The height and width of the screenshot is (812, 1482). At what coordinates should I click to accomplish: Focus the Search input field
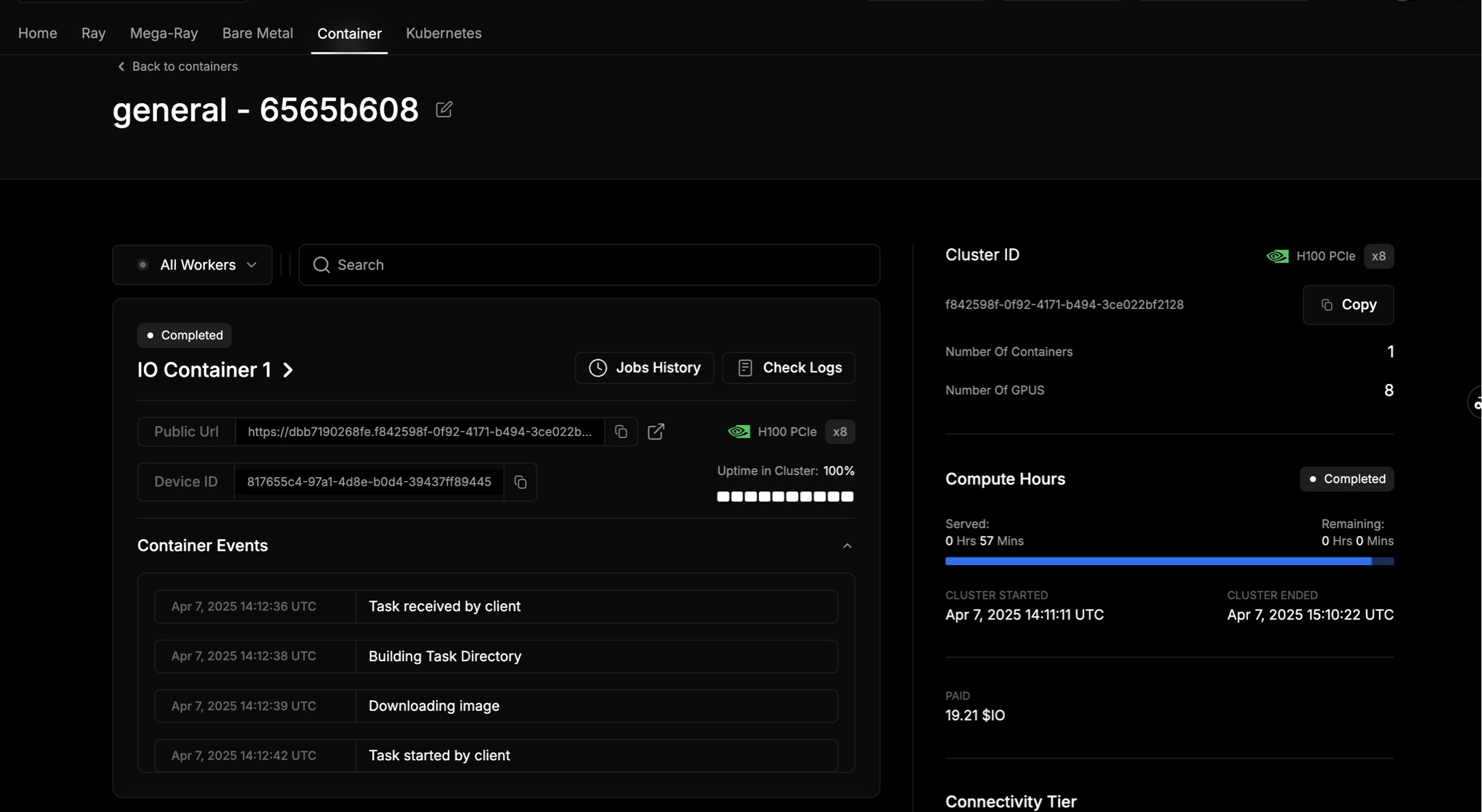(601, 265)
